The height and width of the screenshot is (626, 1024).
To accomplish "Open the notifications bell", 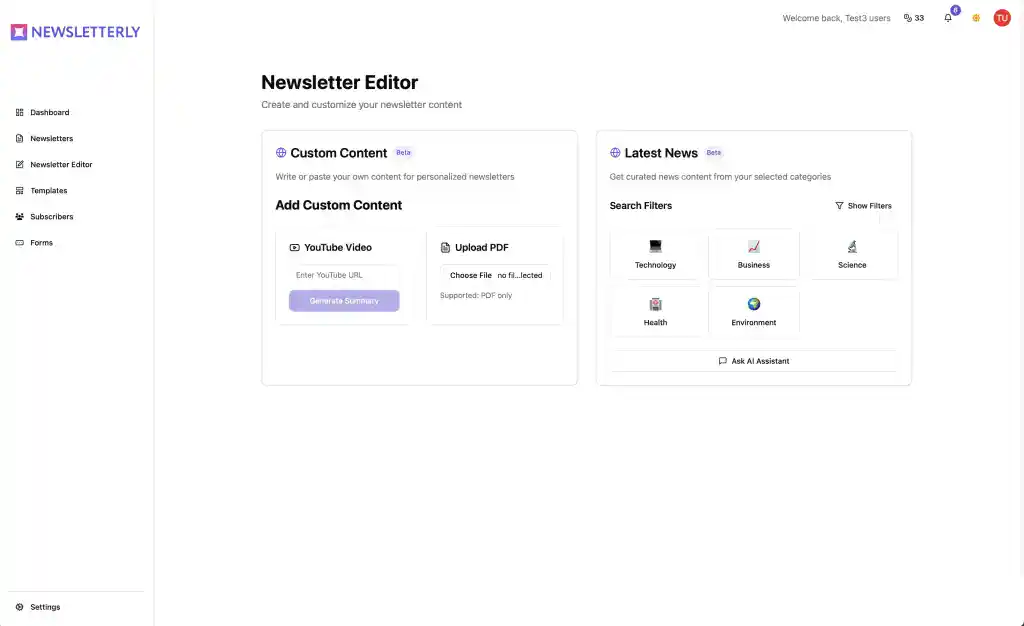I will click(948, 18).
